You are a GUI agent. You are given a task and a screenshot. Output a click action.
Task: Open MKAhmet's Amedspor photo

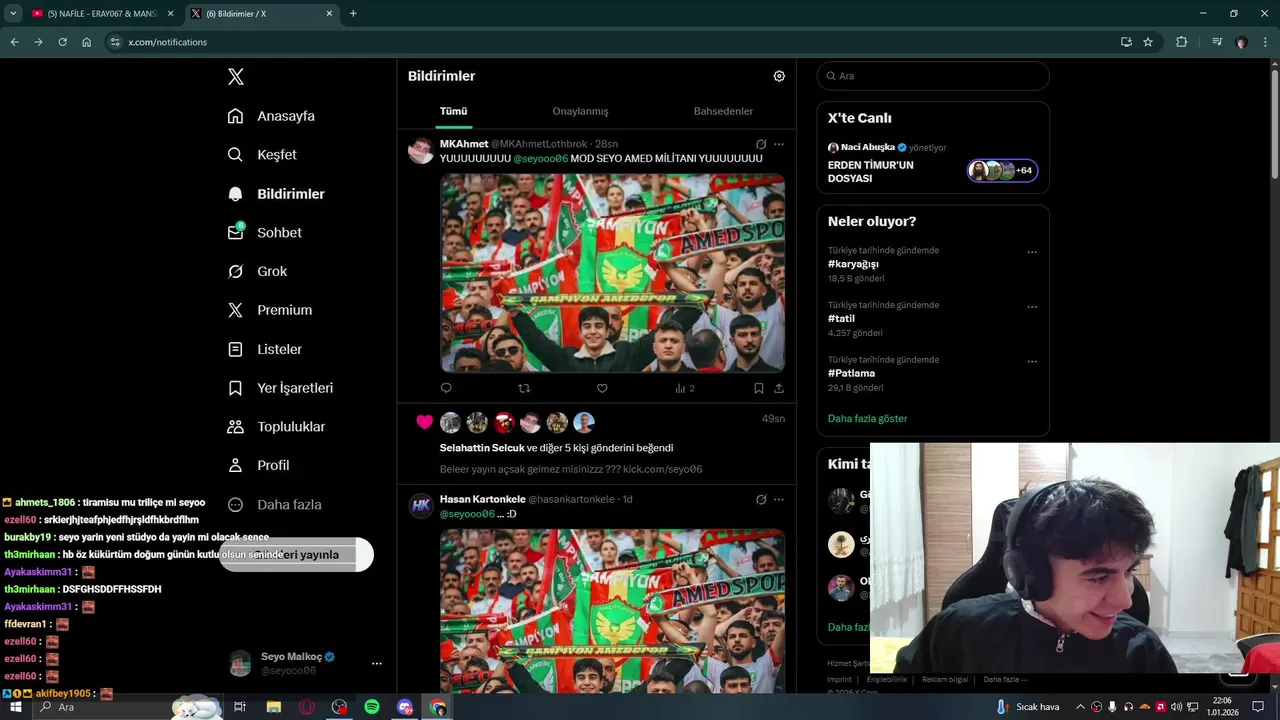point(612,273)
